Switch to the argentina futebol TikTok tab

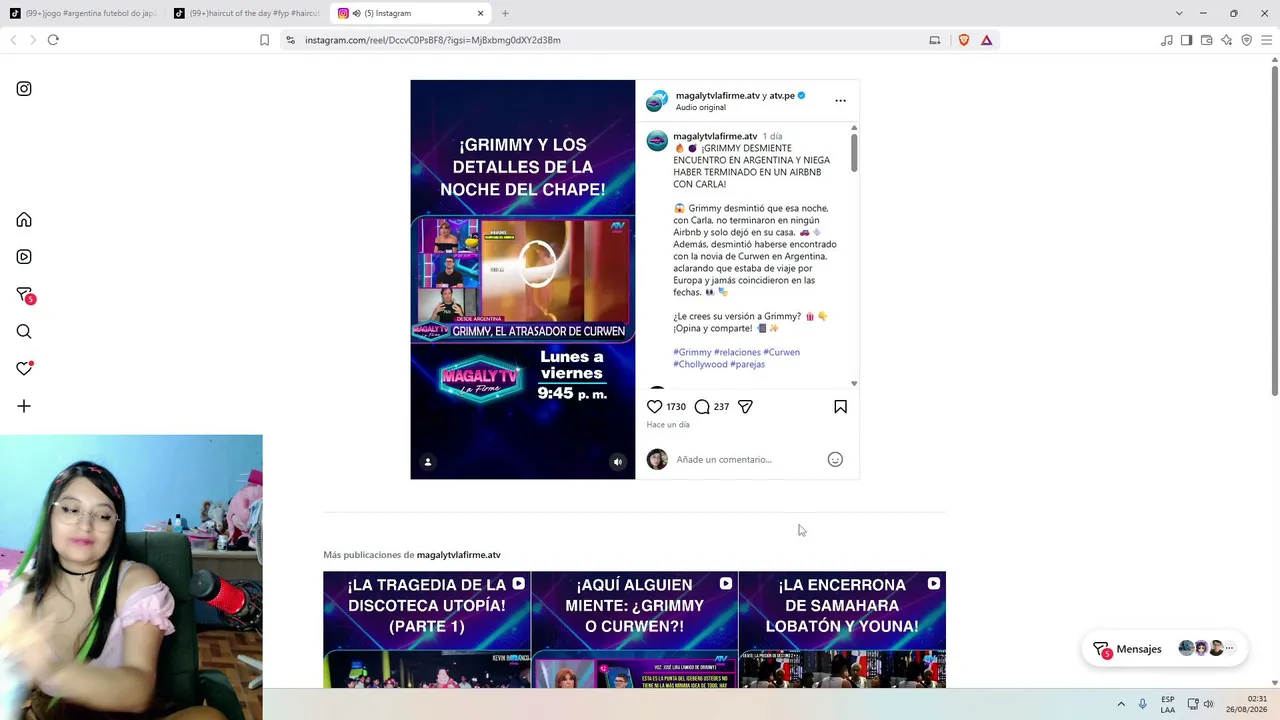[82, 13]
